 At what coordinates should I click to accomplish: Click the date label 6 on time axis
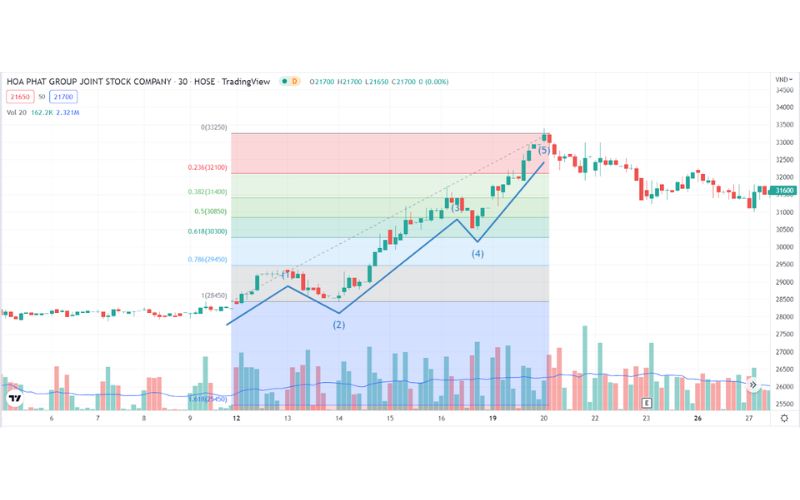click(52, 418)
